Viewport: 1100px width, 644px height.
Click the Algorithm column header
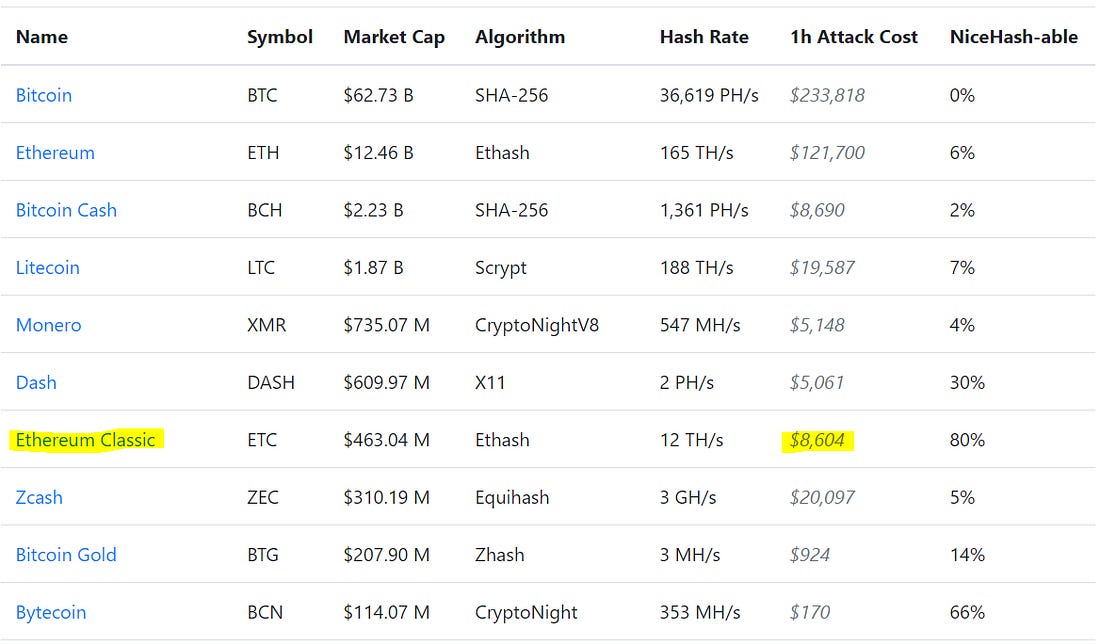520,37
